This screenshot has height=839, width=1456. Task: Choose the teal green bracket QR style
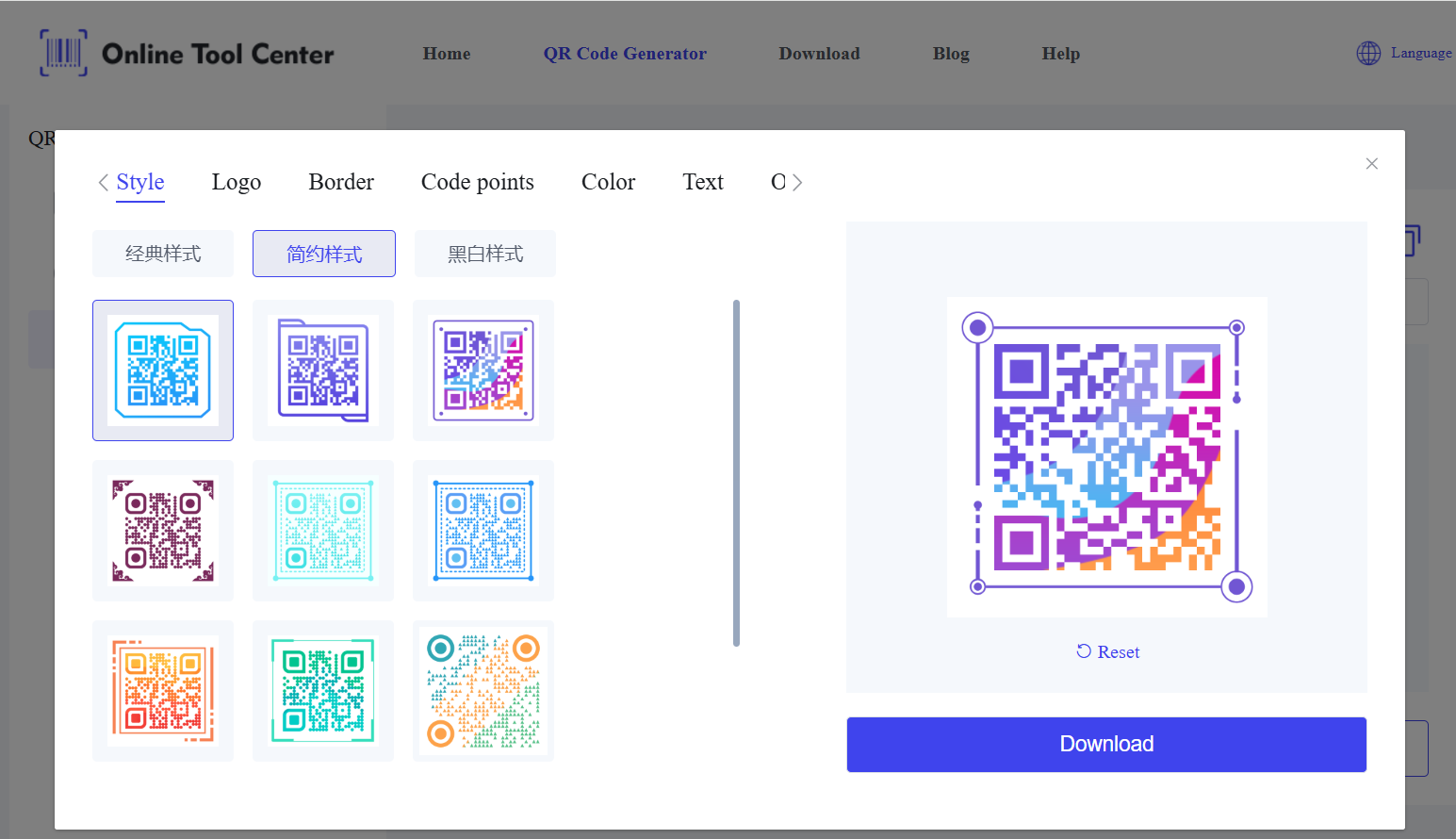pyautogui.click(x=323, y=691)
